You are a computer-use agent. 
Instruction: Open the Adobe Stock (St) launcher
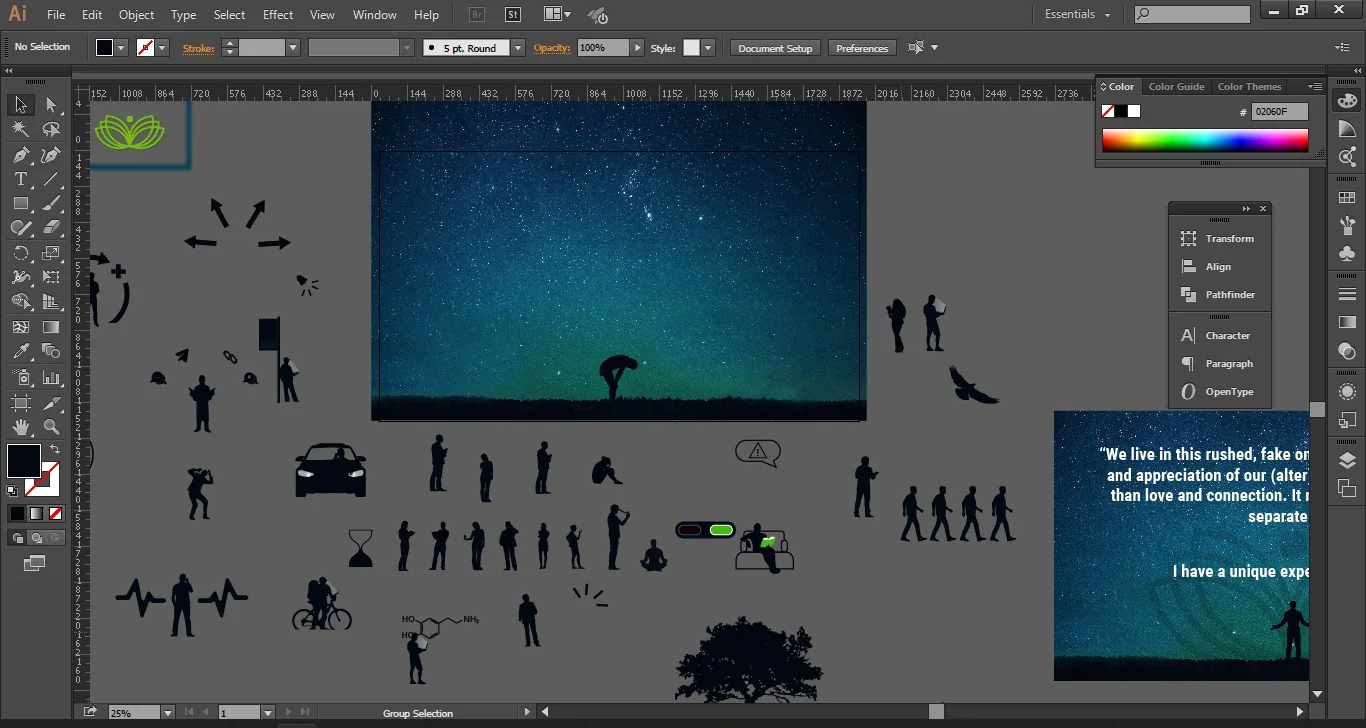click(513, 15)
